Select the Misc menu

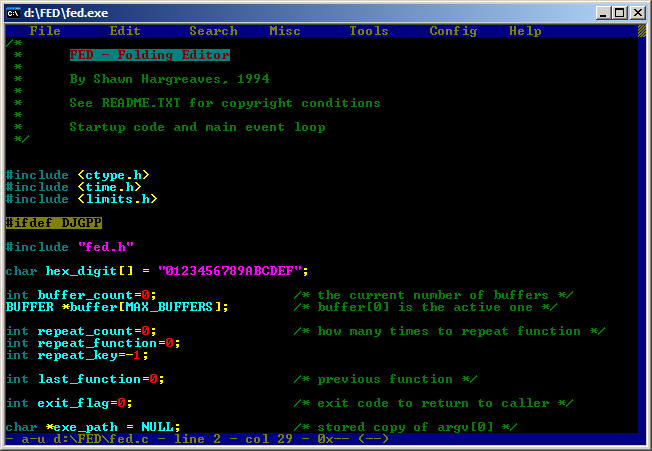[285, 31]
